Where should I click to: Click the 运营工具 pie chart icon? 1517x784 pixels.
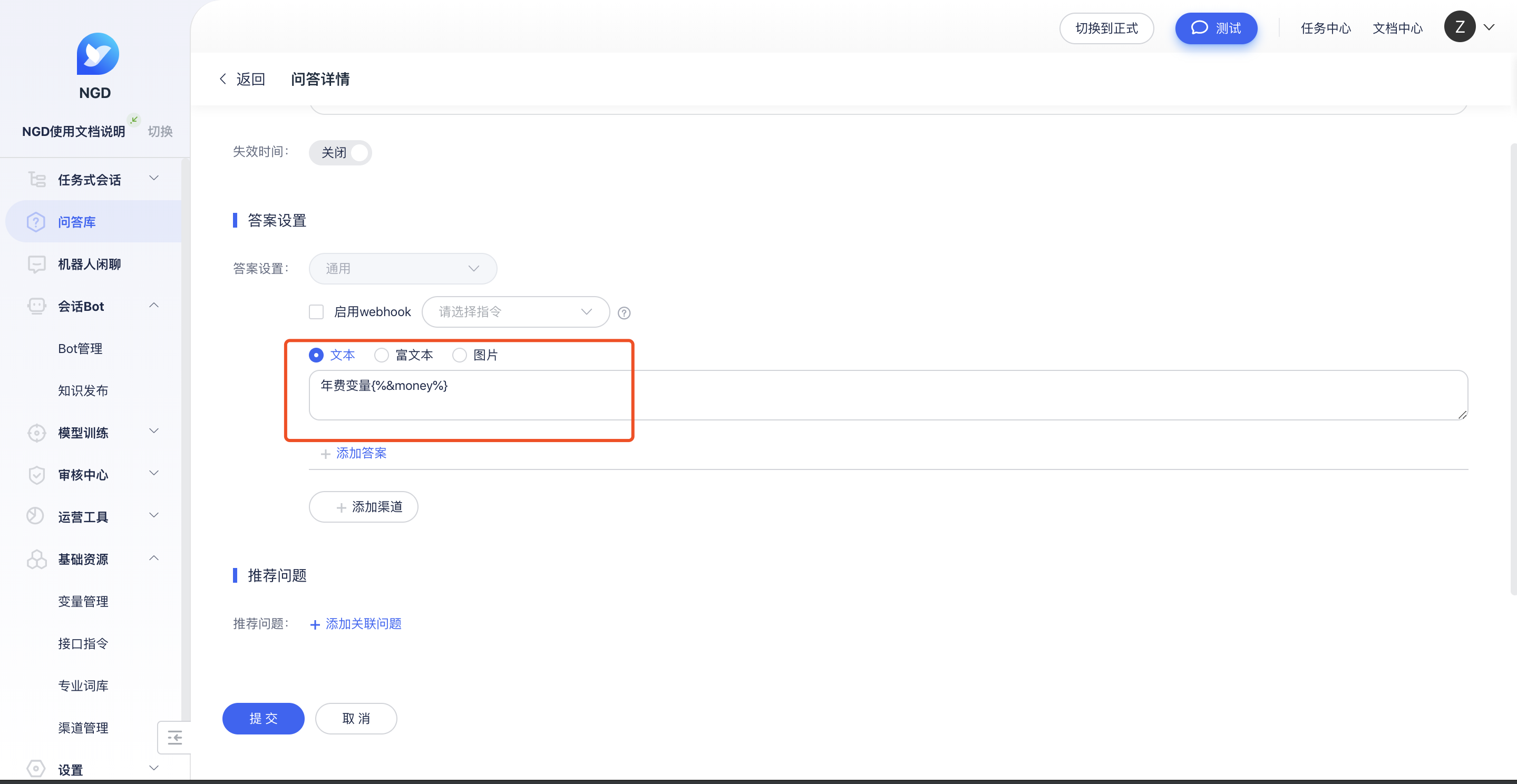[x=35, y=516]
